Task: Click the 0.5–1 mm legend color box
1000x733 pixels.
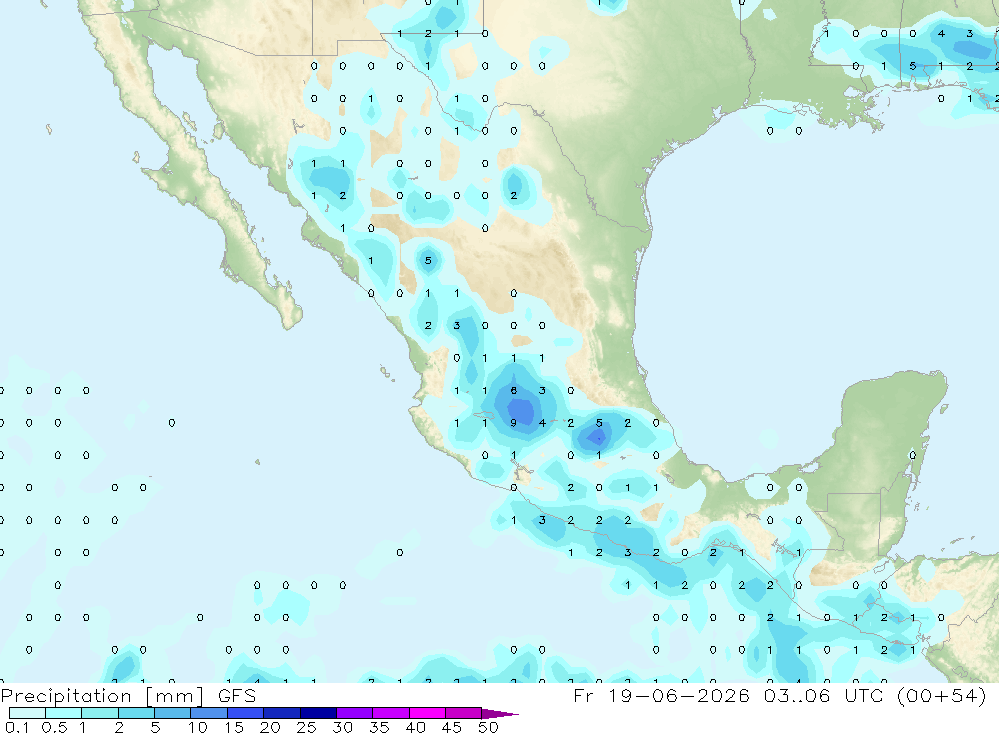Action: click(64, 713)
